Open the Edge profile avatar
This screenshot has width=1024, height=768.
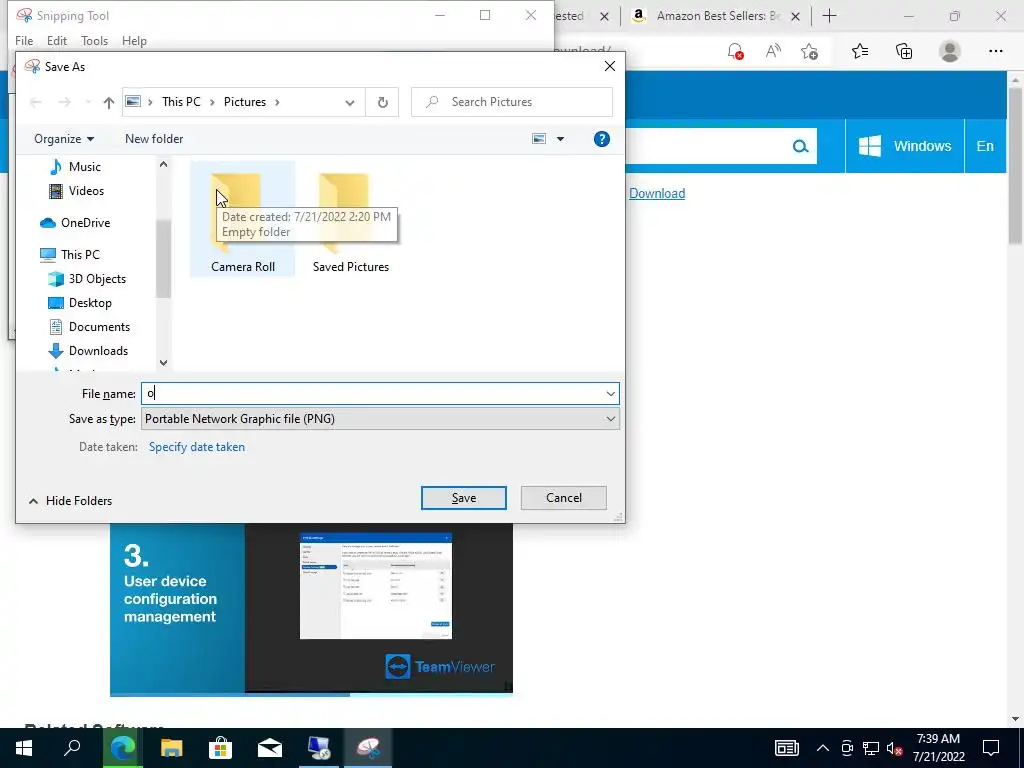(x=950, y=52)
